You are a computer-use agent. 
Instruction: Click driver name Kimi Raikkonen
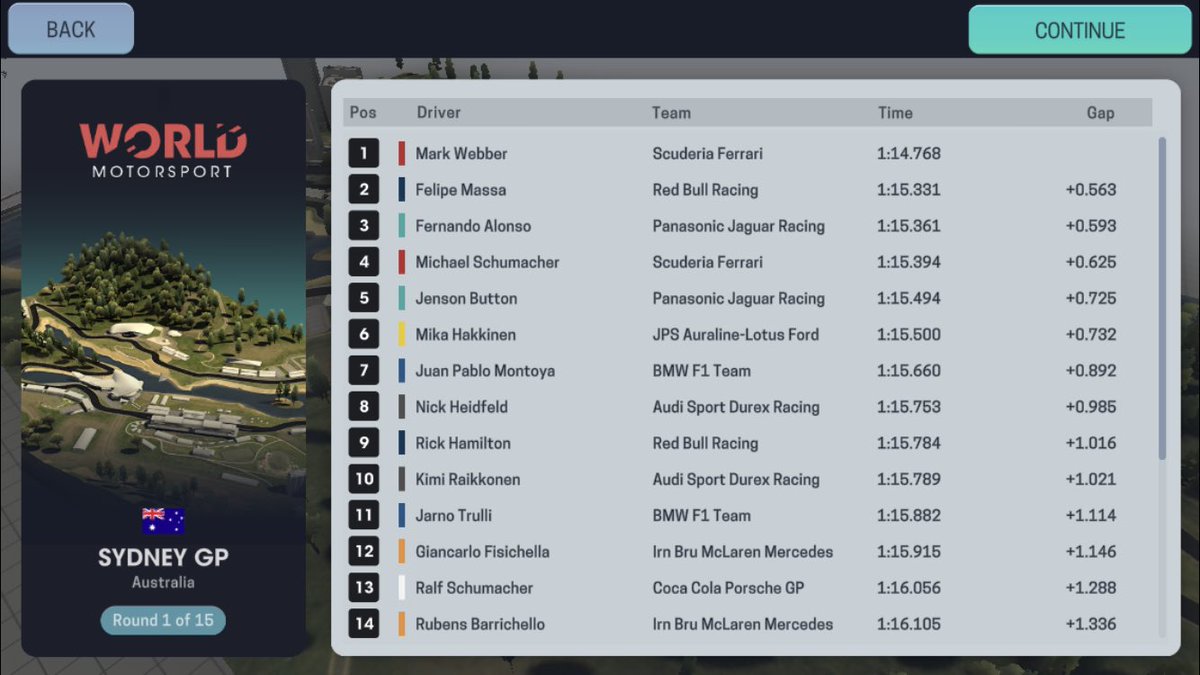pyautogui.click(x=467, y=479)
